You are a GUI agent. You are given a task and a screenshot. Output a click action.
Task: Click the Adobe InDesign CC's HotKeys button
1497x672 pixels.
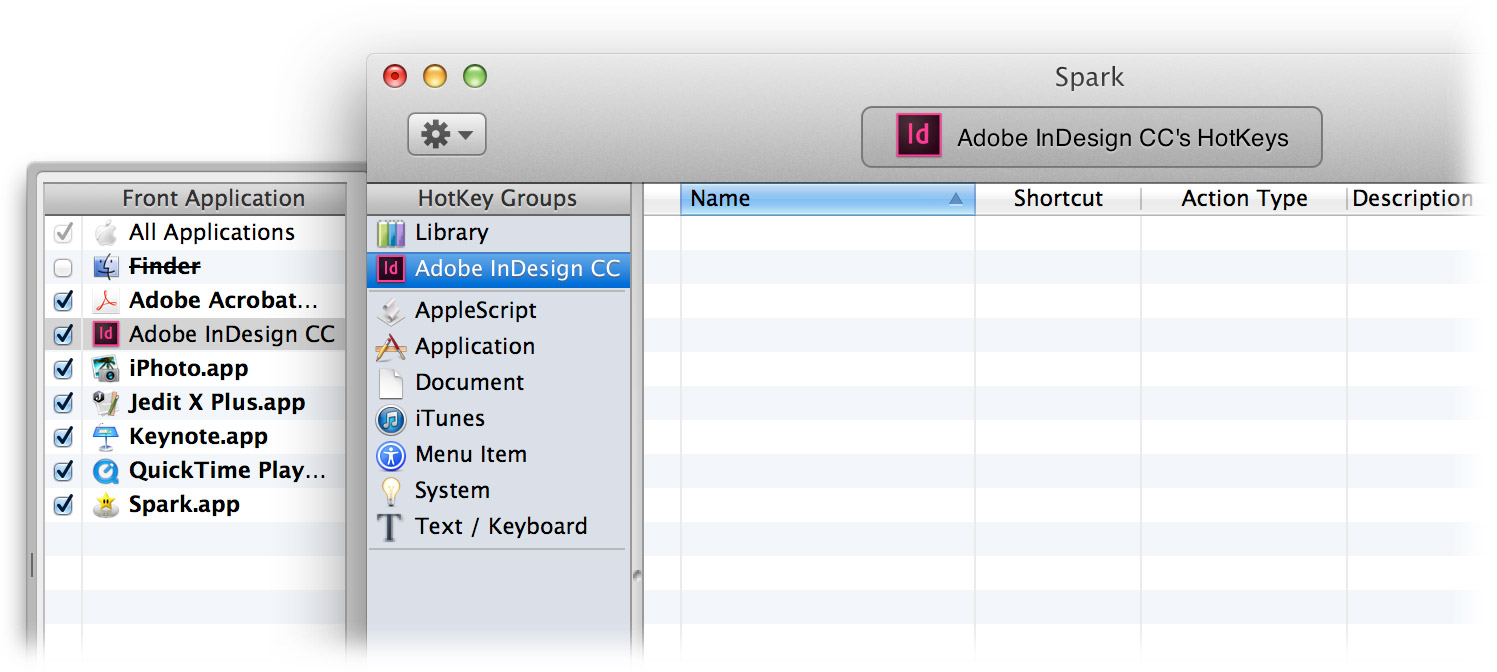(x=1091, y=137)
